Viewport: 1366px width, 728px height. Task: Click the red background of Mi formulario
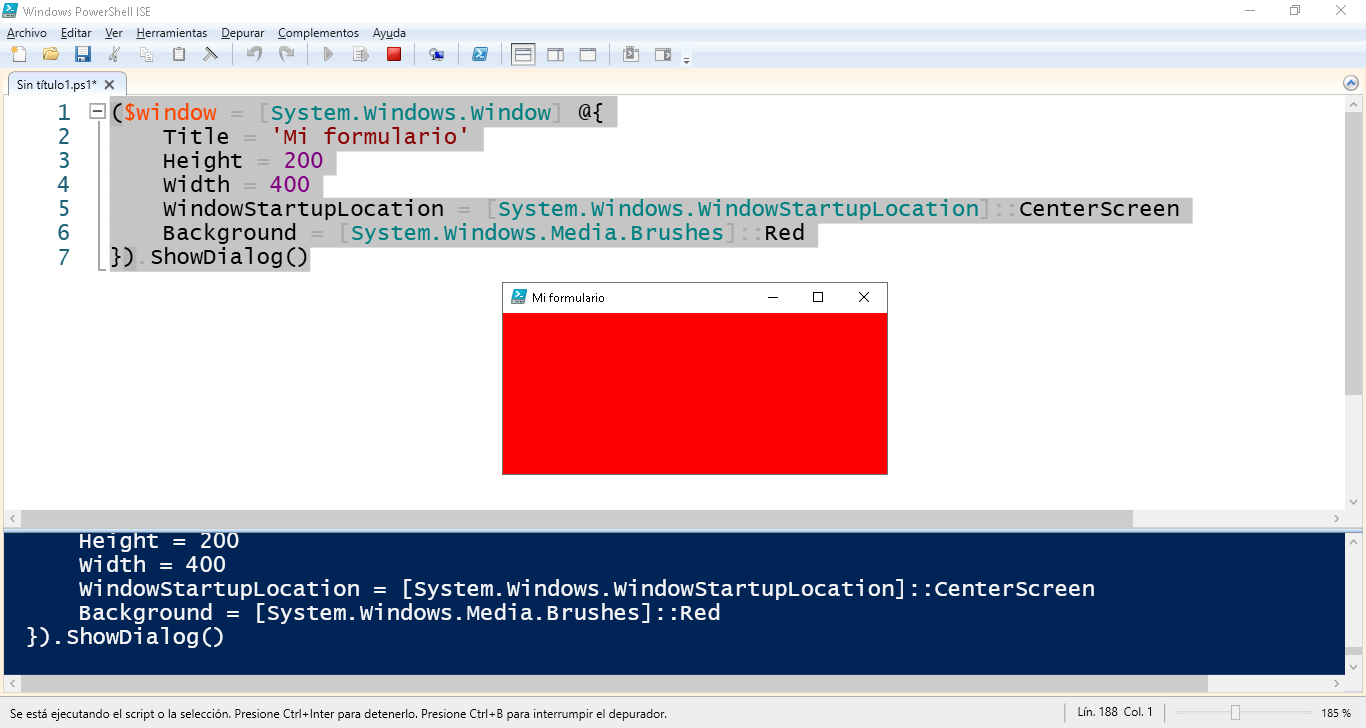[694, 393]
